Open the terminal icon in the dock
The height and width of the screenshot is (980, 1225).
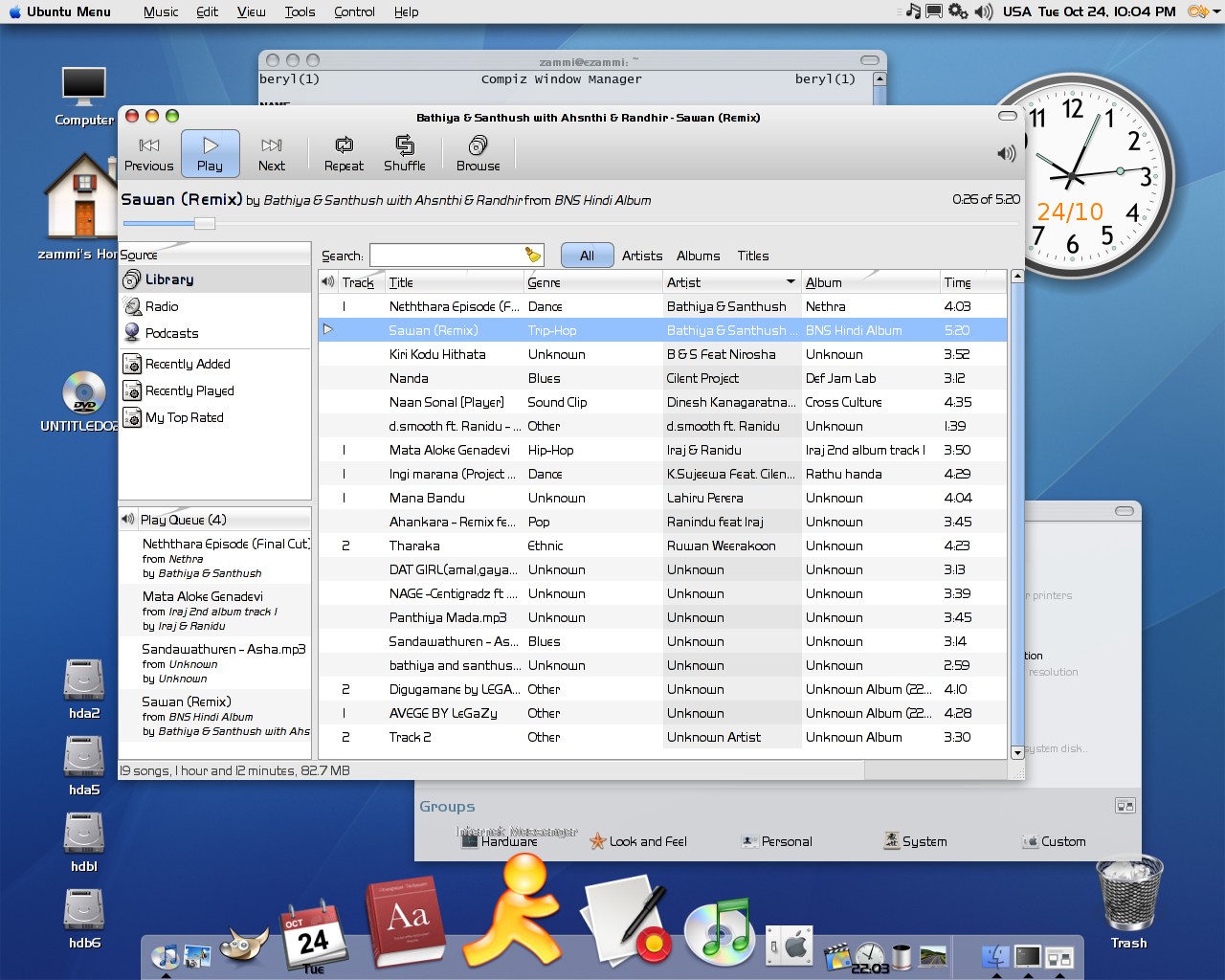(x=1027, y=956)
